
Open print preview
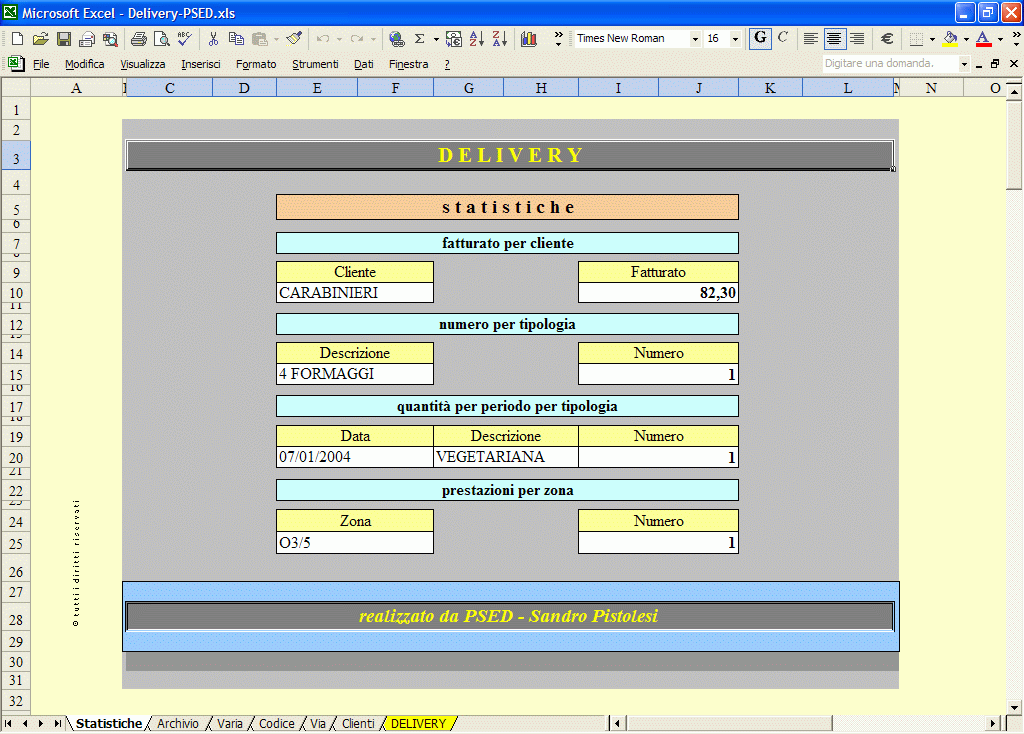pos(161,39)
